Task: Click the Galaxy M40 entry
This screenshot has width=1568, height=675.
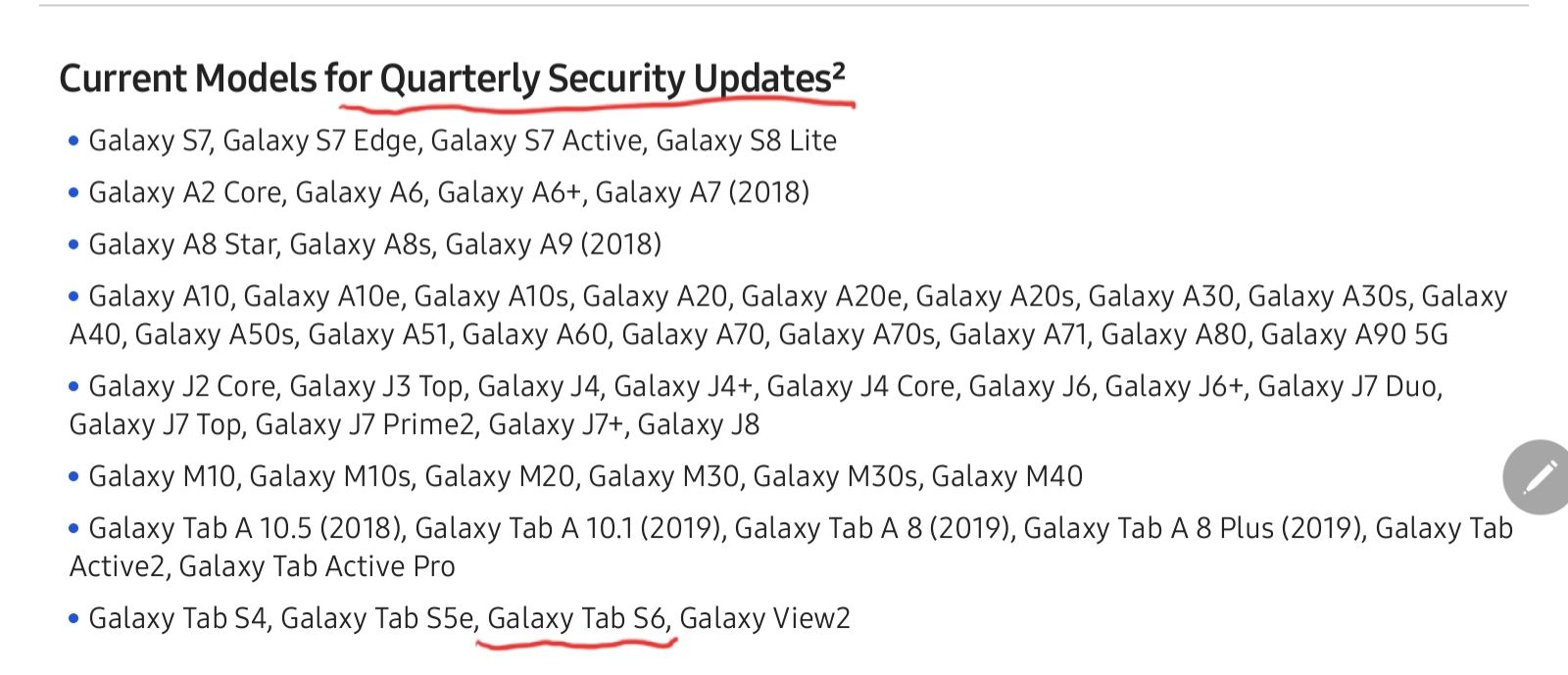Action: [x=1007, y=476]
